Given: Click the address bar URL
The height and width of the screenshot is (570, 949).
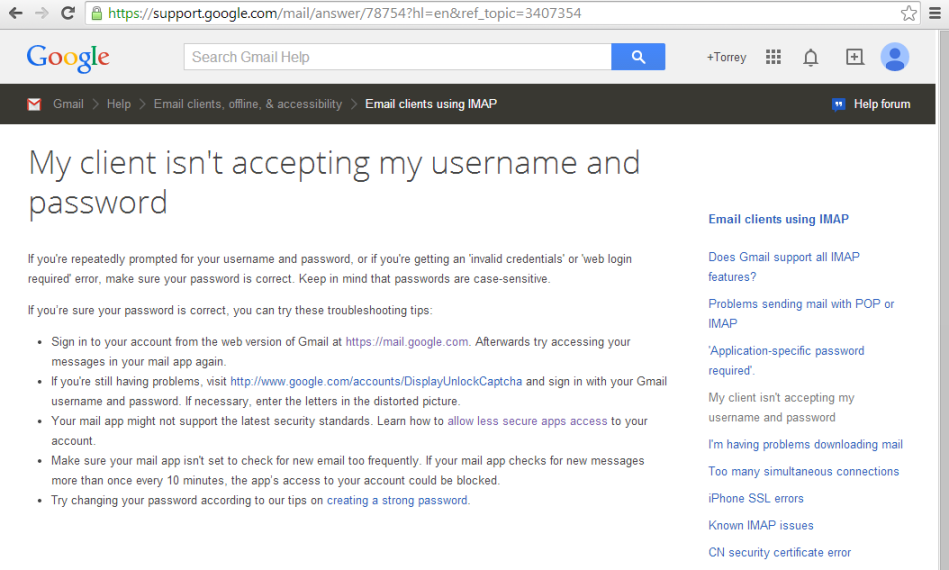Looking at the screenshot, I should (344, 13).
